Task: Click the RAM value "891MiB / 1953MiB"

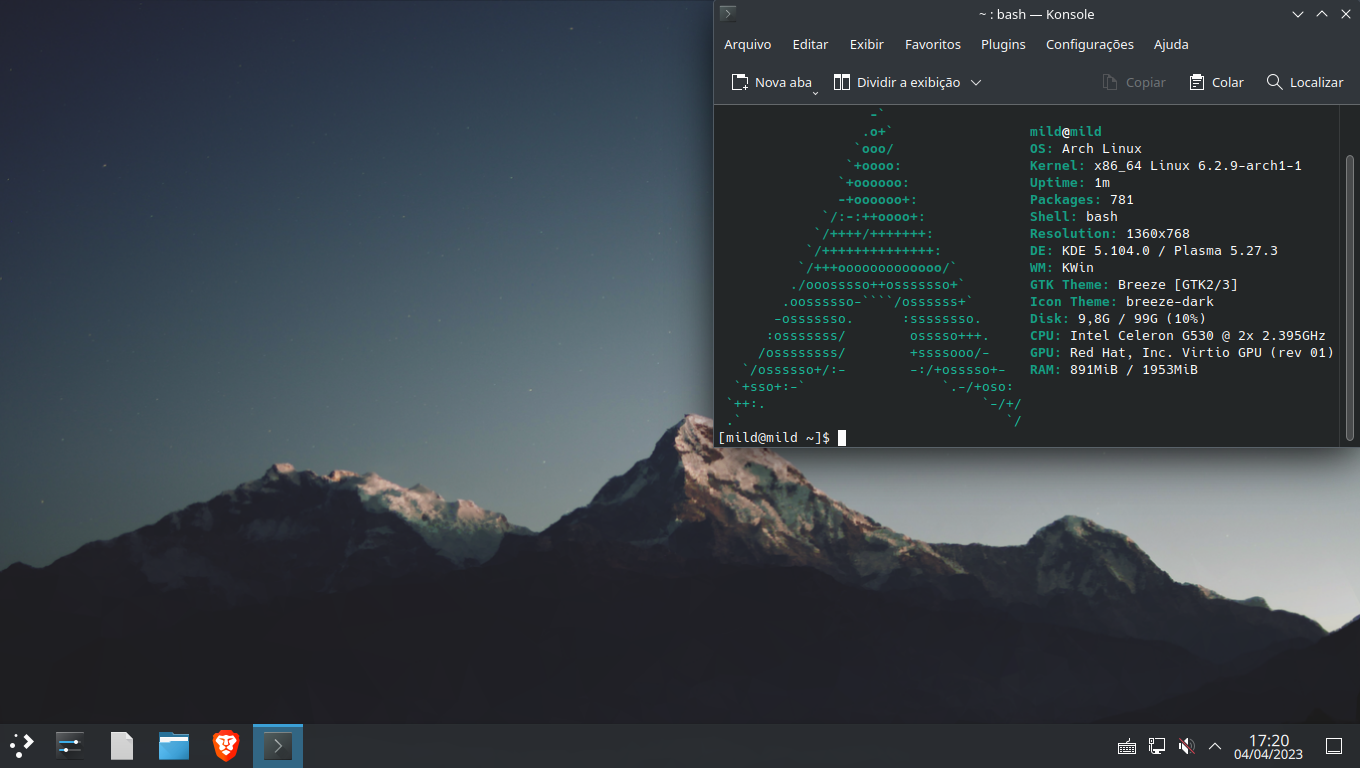Action: click(x=1134, y=369)
